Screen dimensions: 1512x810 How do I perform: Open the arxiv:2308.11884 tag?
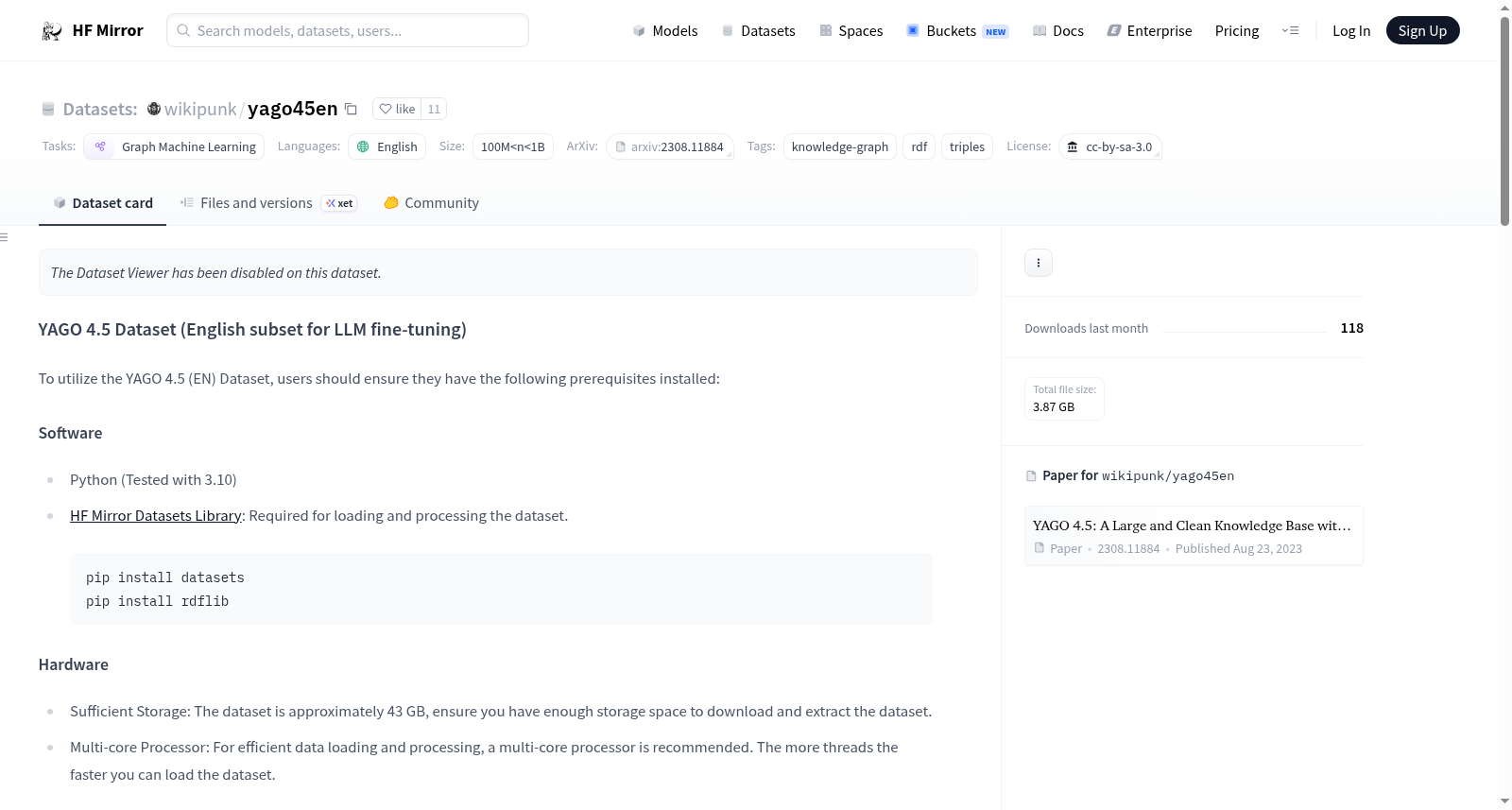point(670,146)
